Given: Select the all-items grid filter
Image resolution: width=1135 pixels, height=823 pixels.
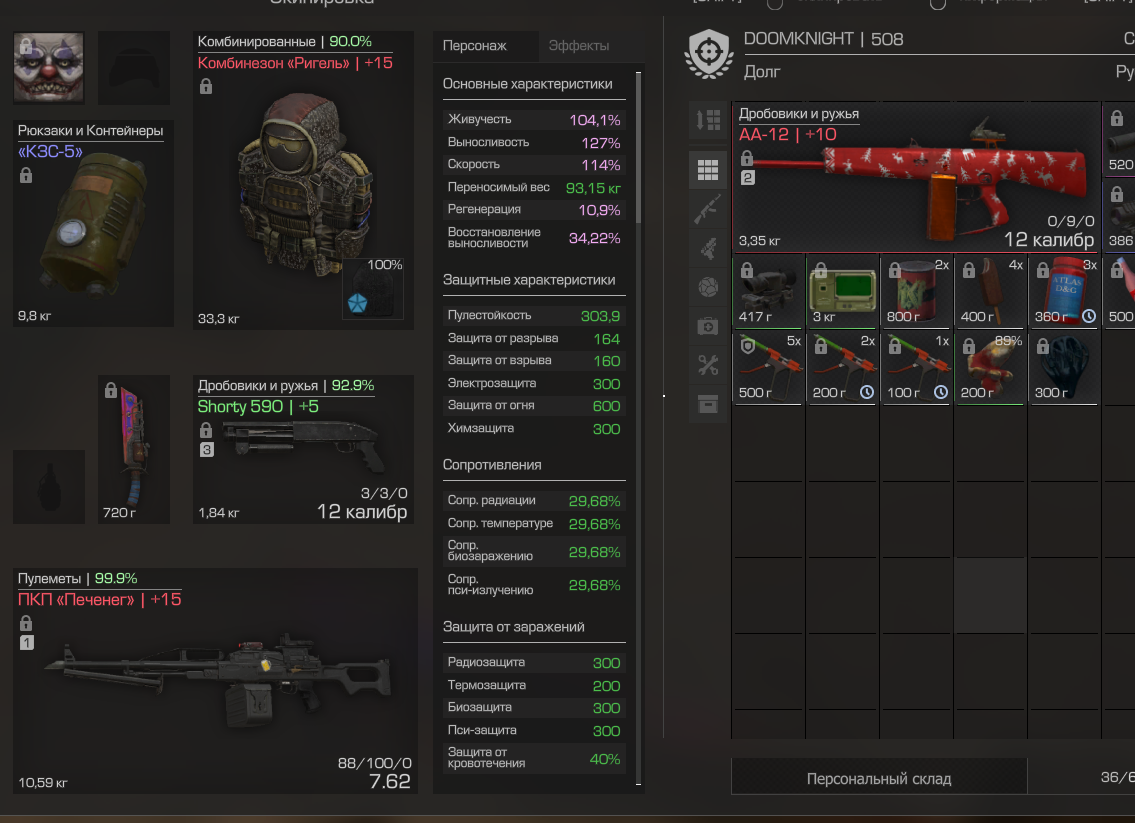Looking at the screenshot, I should point(708,169).
